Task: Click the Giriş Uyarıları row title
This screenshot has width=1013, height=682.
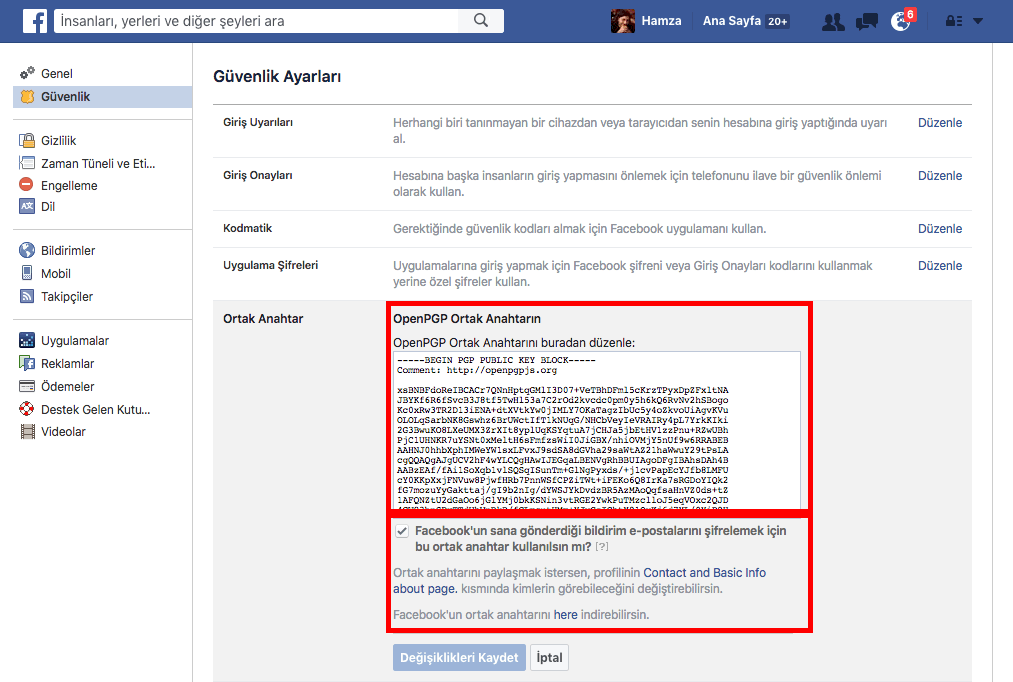Action: (x=258, y=122)
